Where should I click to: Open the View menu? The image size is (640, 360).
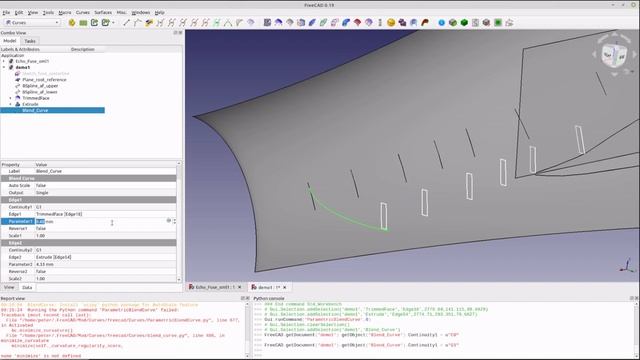coord(33,13)
